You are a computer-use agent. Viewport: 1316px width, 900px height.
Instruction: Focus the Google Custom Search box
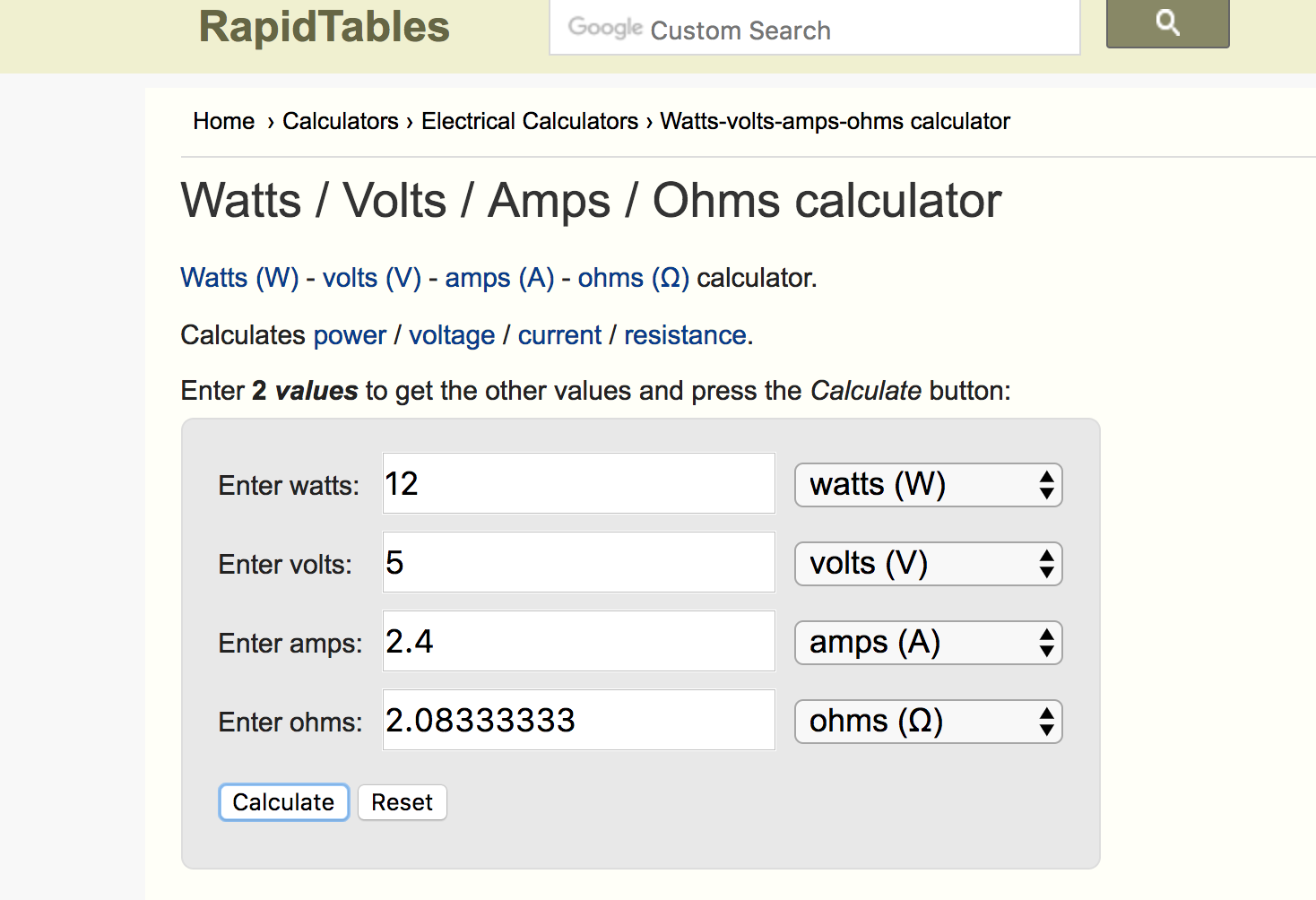click(814, 30)
